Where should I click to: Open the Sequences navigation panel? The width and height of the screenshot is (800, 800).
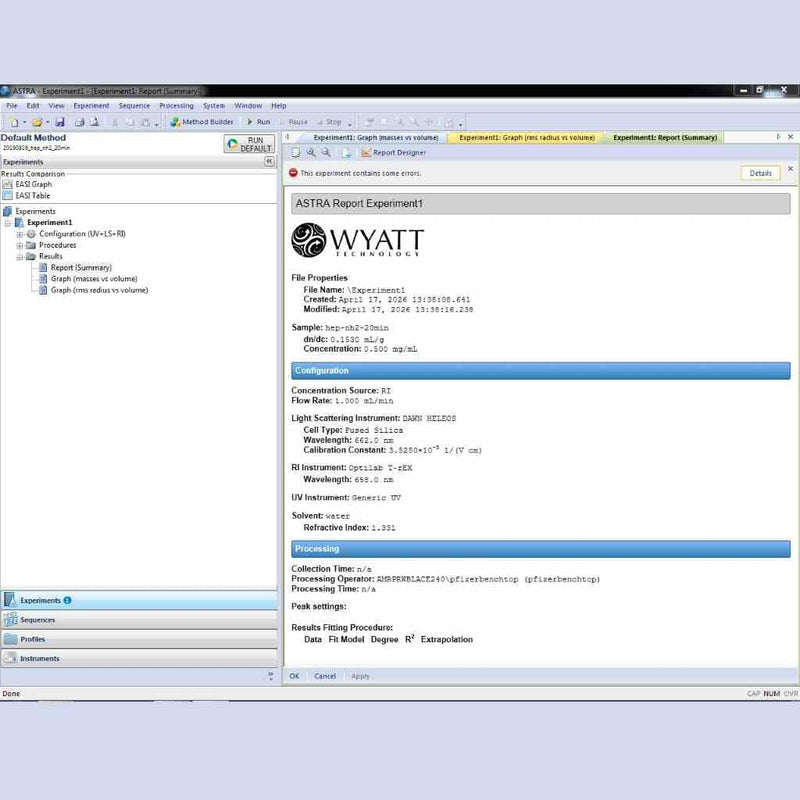(139, 620)
